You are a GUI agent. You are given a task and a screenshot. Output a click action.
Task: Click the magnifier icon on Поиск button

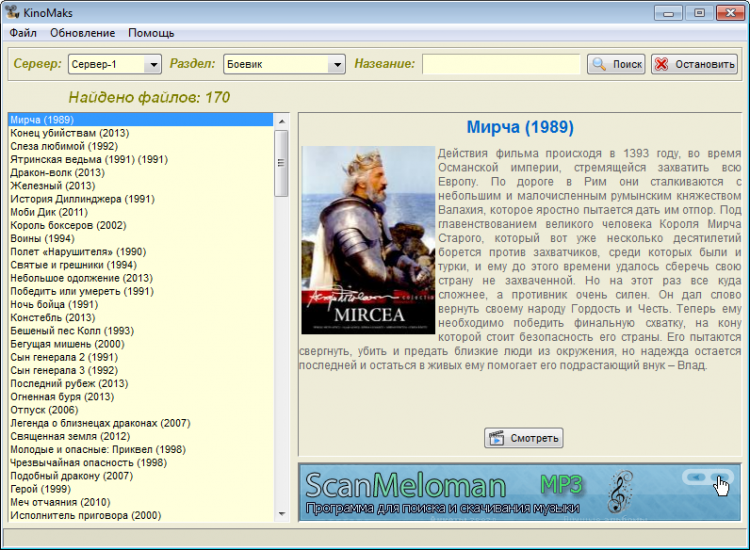(x=599, y=64)
